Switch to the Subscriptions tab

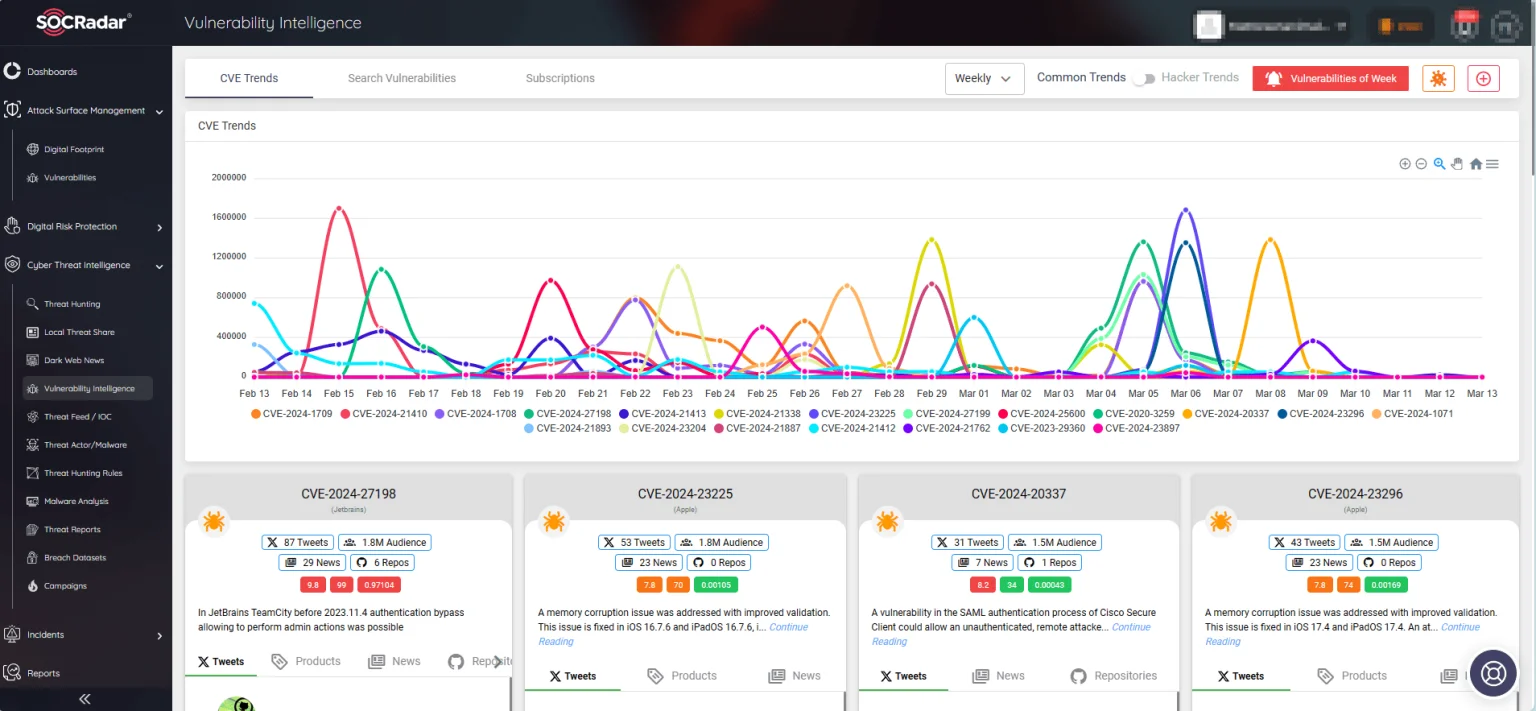click(x=559, y=77)
